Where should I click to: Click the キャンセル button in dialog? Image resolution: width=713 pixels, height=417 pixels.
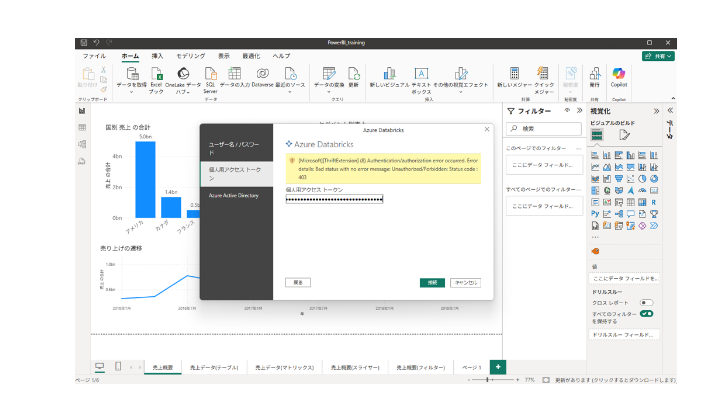click(465, 282)
